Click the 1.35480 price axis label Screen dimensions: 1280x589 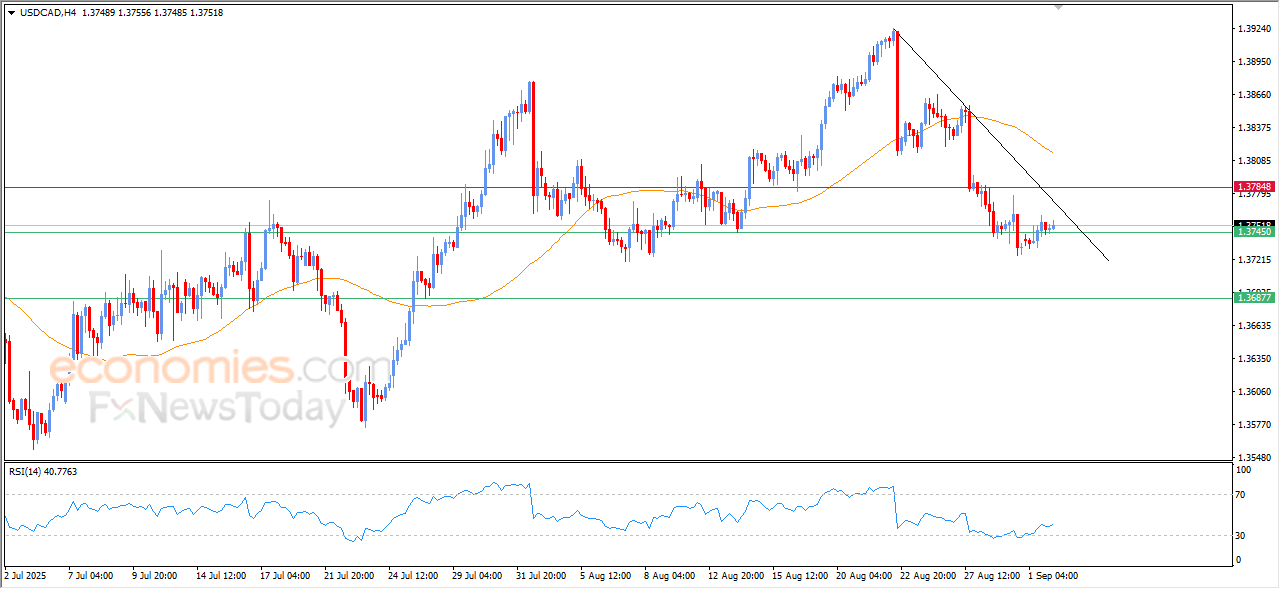1254,458
